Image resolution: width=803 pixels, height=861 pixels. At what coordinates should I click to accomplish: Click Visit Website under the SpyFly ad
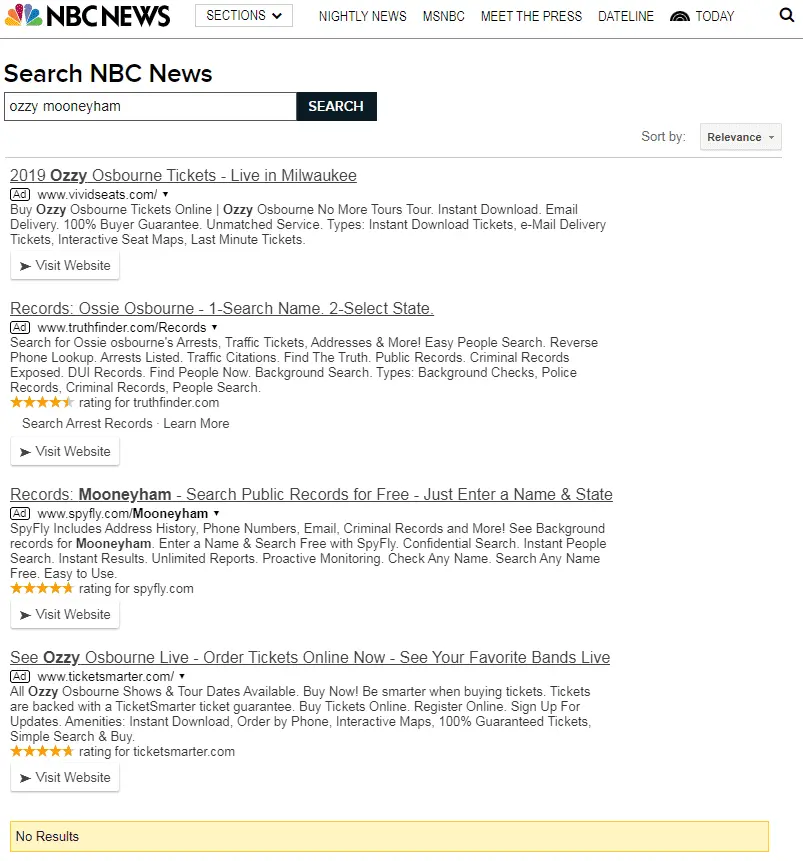65,615
